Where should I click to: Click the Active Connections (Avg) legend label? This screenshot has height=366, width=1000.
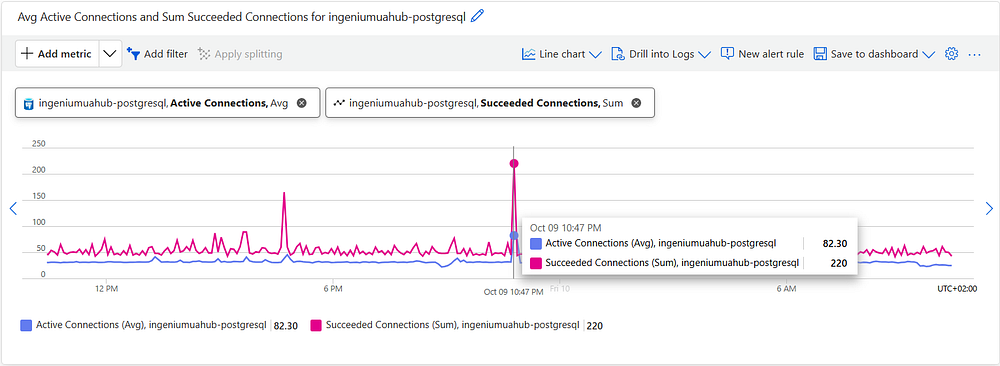tap(151, 325)
